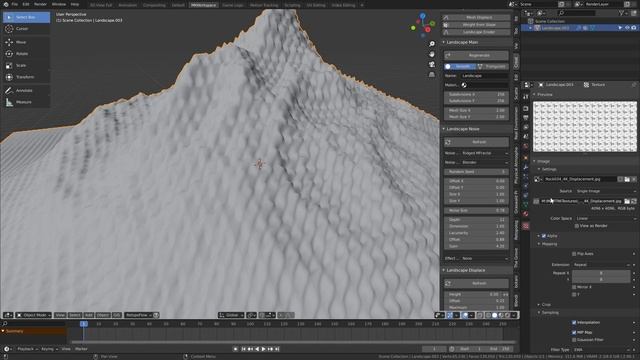Click the landscape Name input field

pos(484,76)
